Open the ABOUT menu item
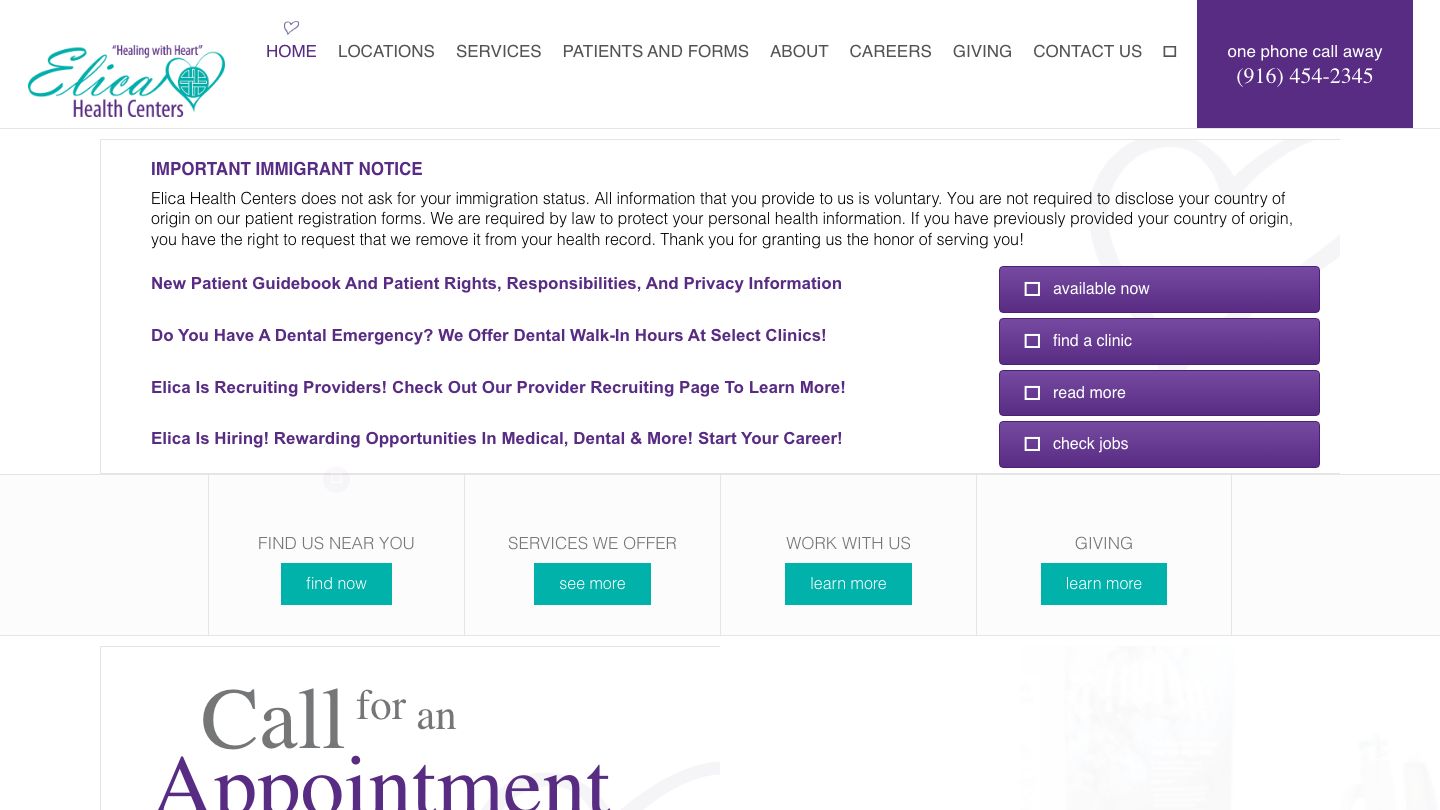1440x810 pixels. (x=799, y=51)
